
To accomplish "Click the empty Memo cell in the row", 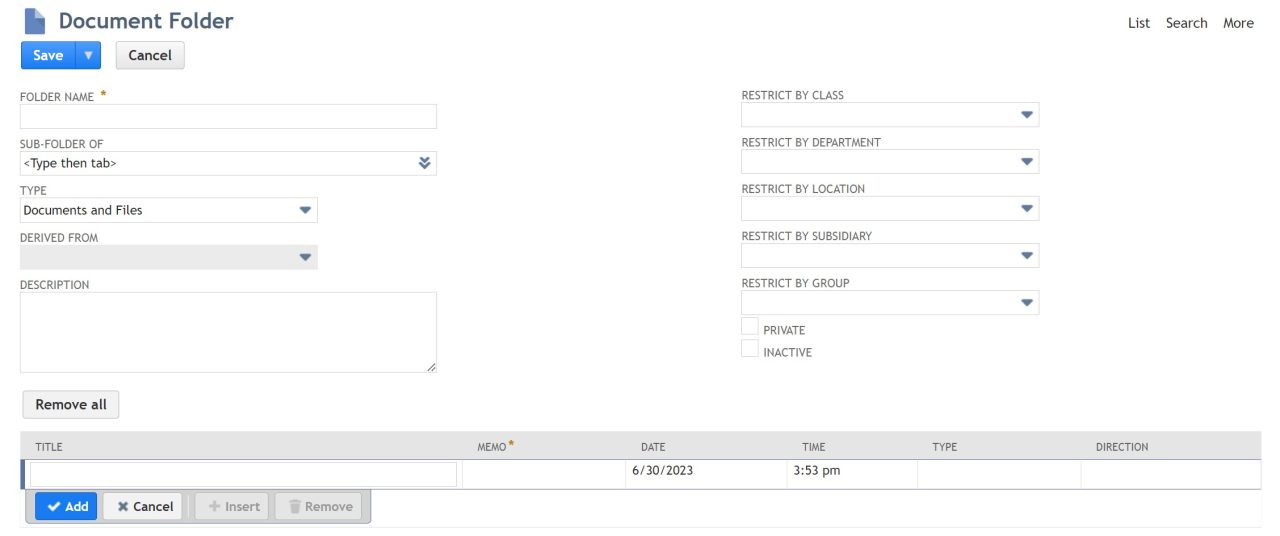I will click(x=544, y=474).
